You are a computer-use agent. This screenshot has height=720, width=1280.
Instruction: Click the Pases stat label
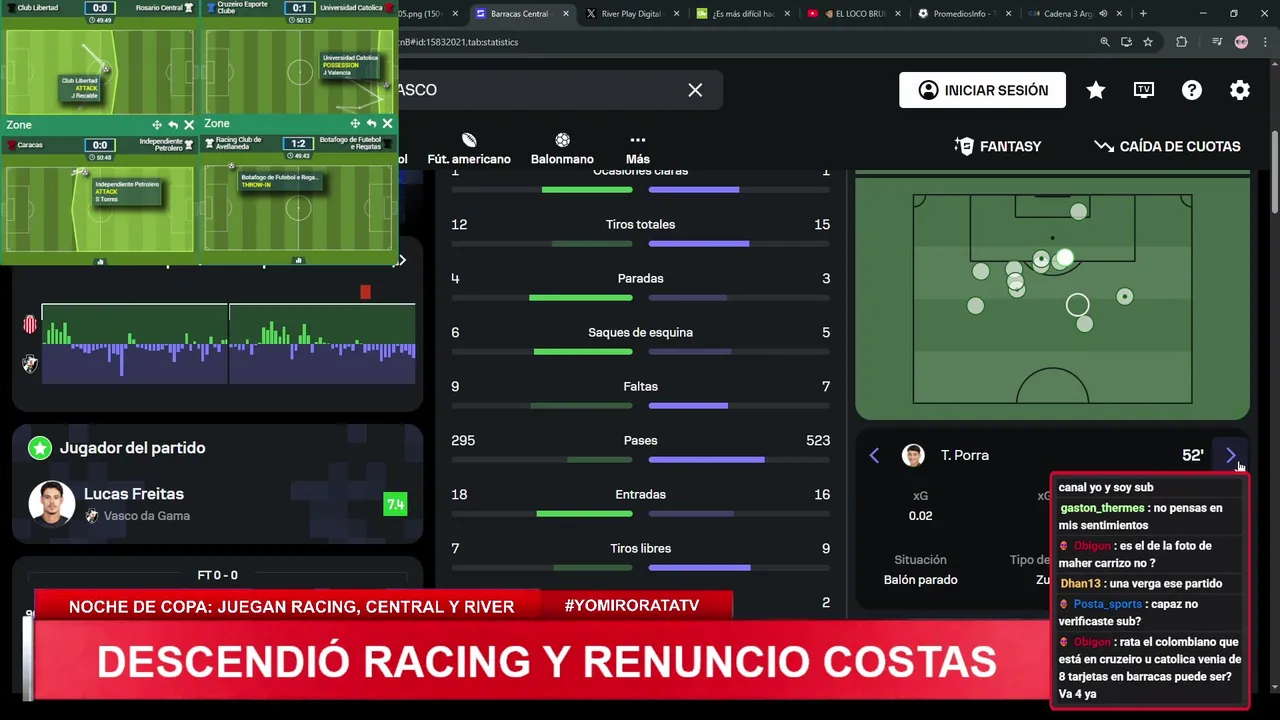640,441
